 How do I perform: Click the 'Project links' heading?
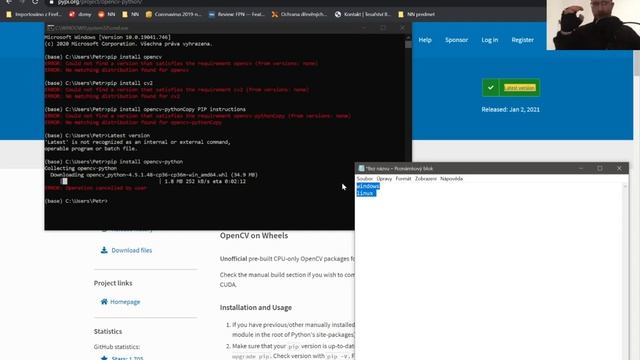[x=113, y=283]
